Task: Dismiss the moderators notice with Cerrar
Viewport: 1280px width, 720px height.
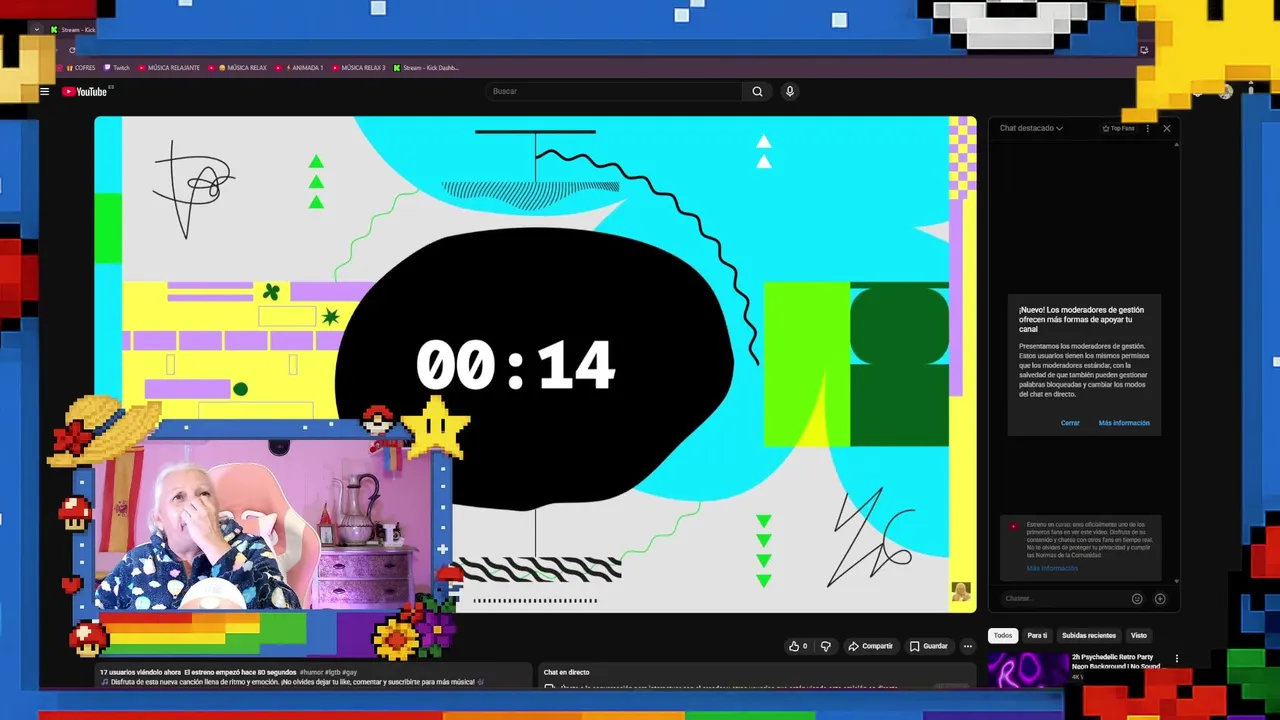Action: coord(1070,423)
